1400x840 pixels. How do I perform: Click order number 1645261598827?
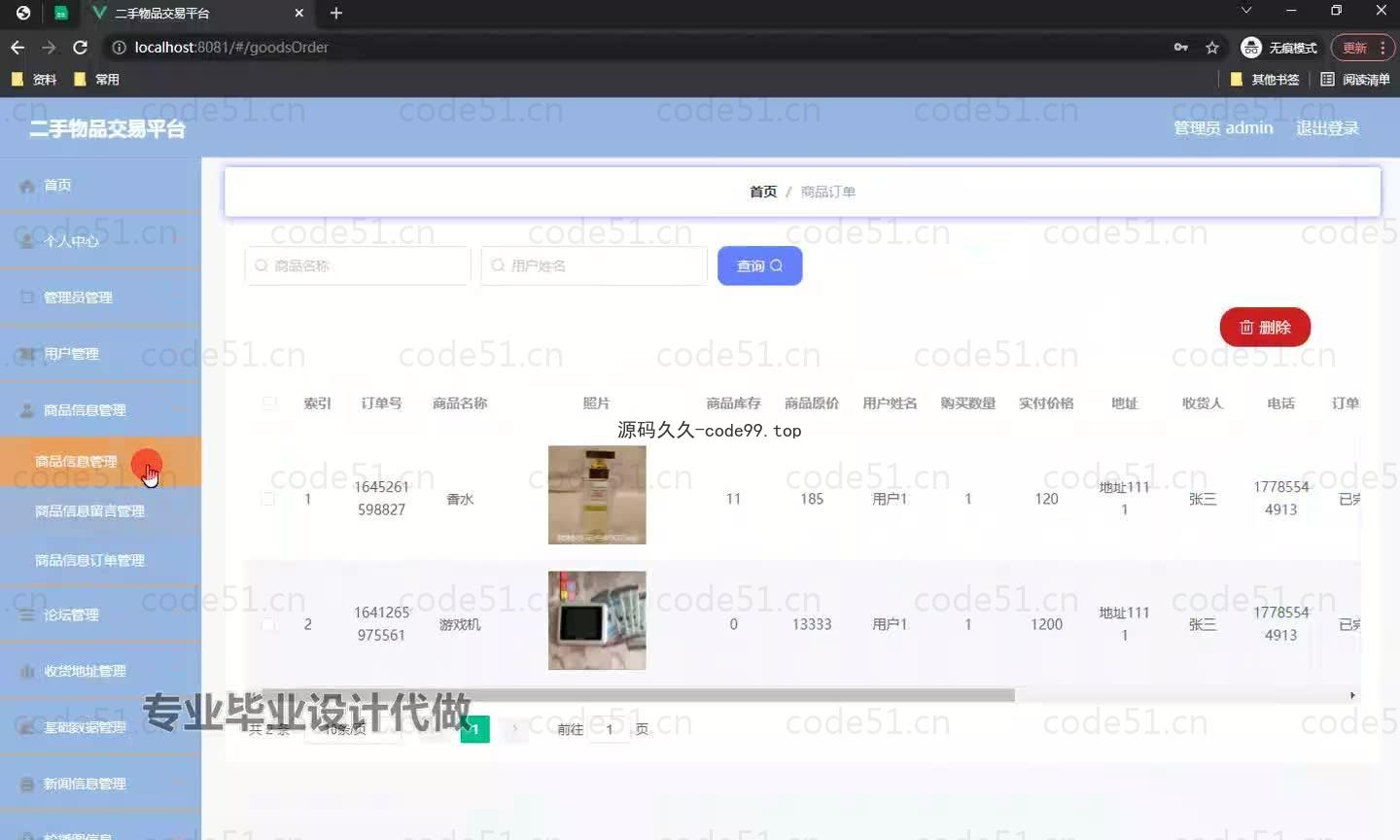pos(381,498)
